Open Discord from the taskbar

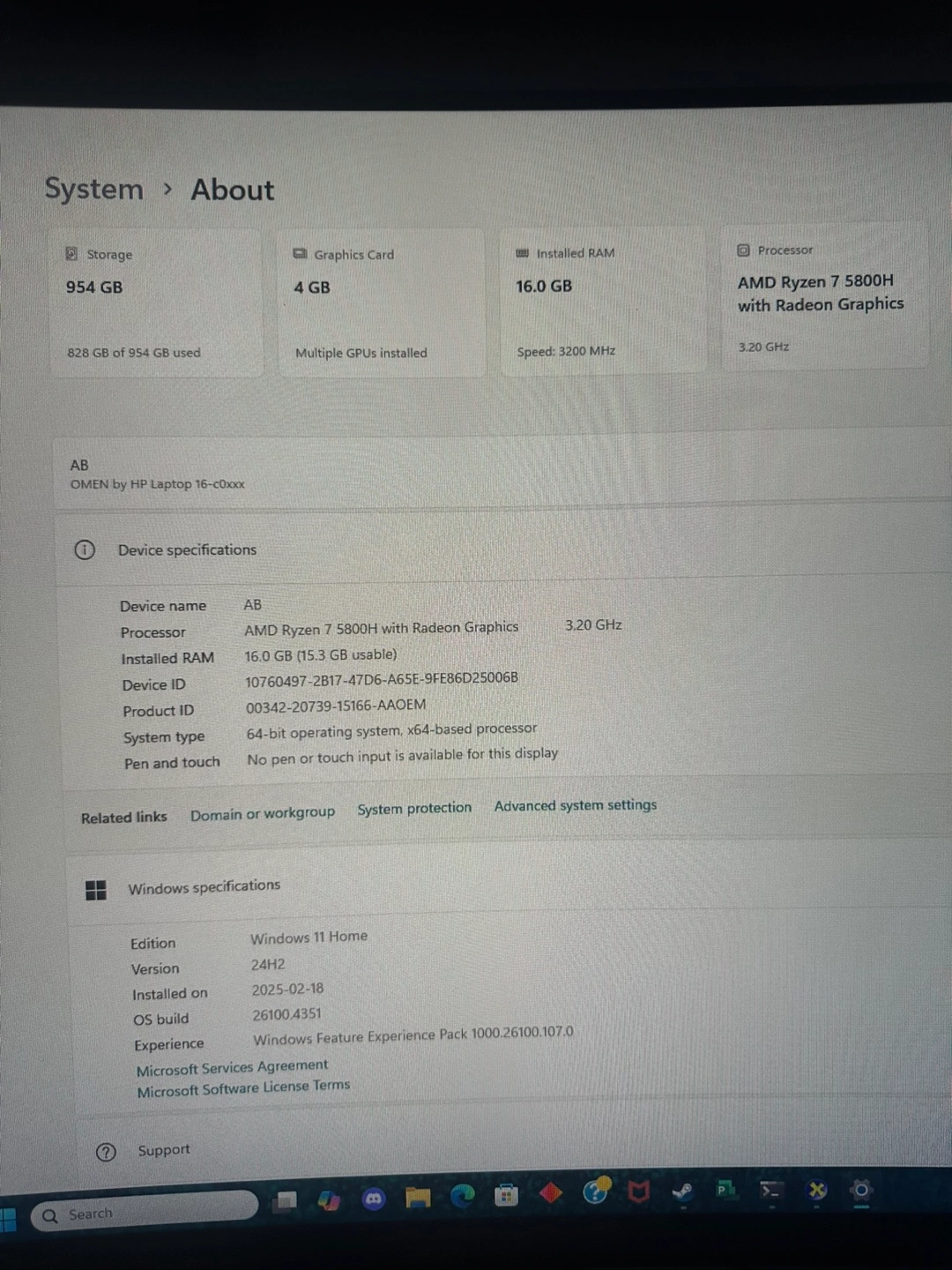tap(374, 1199)
